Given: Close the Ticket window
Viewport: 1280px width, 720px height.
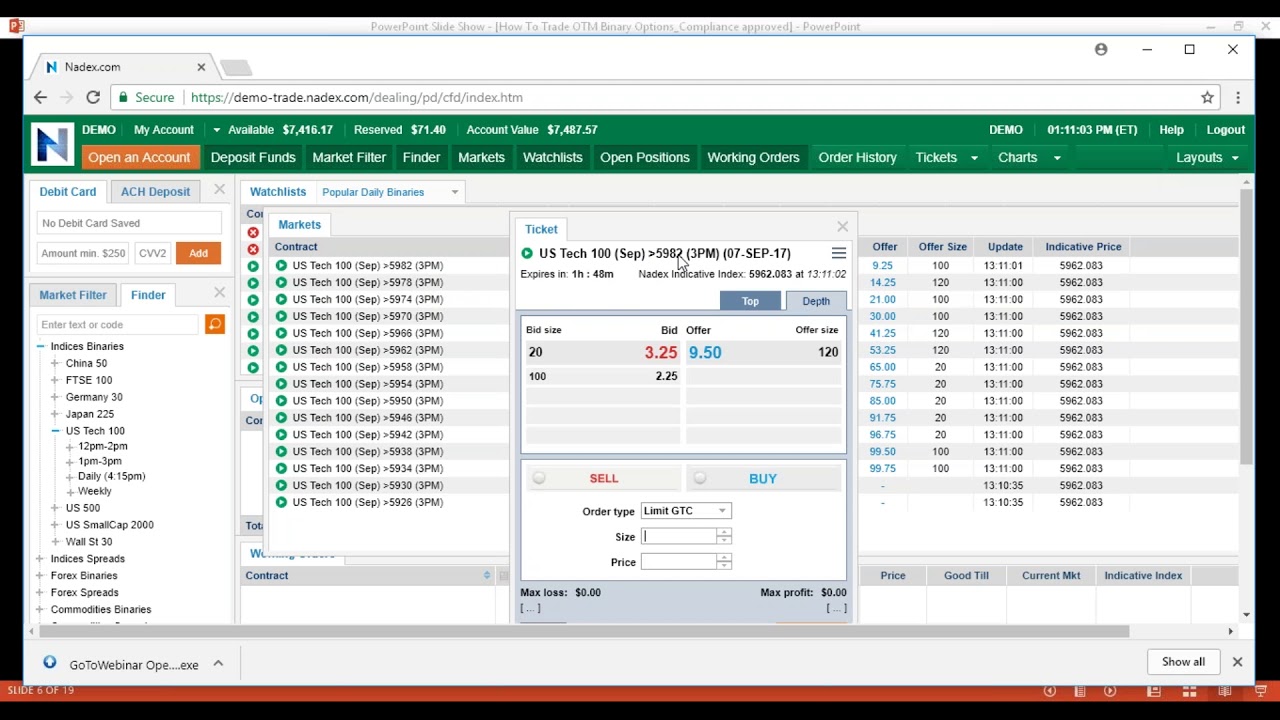Looking at the screenshot, I should point(842,227).
